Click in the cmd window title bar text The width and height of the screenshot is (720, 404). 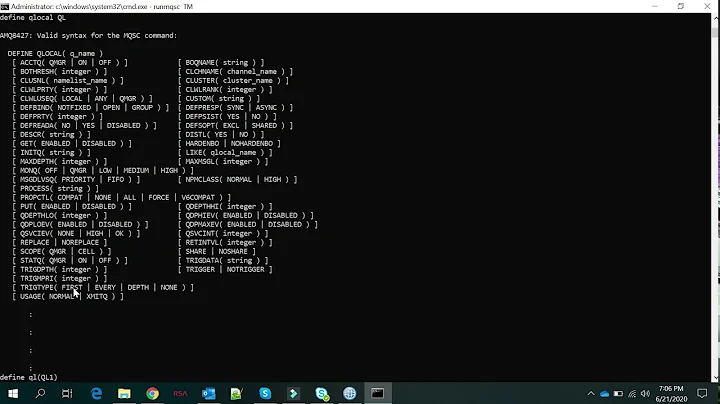coord(102,6)
